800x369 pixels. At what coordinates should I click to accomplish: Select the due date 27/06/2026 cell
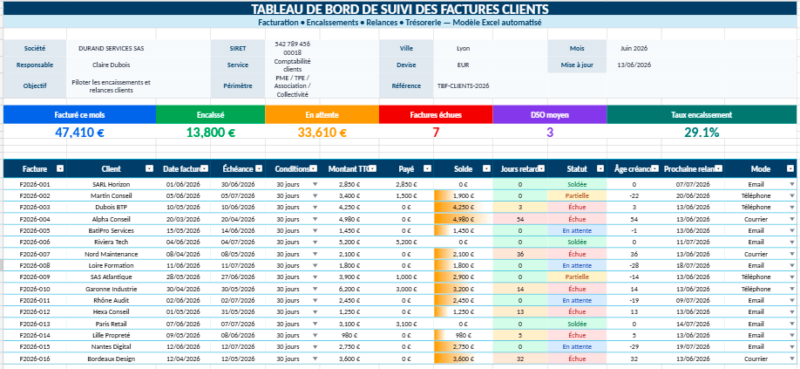coord(238,277)
